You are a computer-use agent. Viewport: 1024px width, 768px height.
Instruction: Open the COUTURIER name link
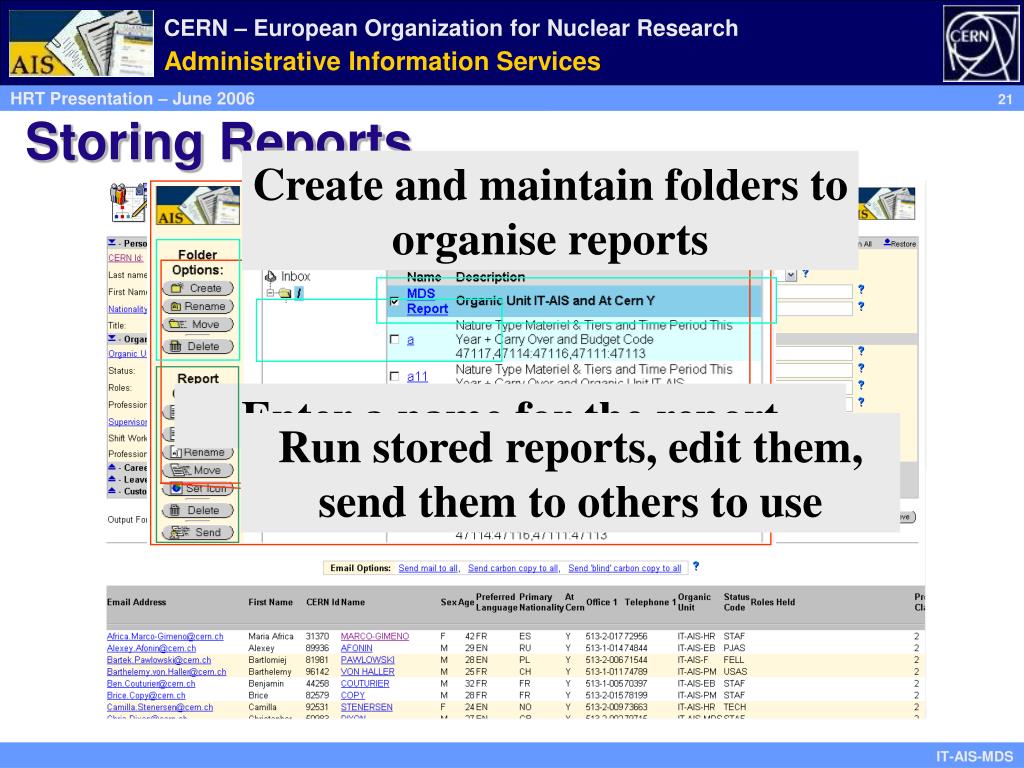pyautogui.click(x=364, y=683)
